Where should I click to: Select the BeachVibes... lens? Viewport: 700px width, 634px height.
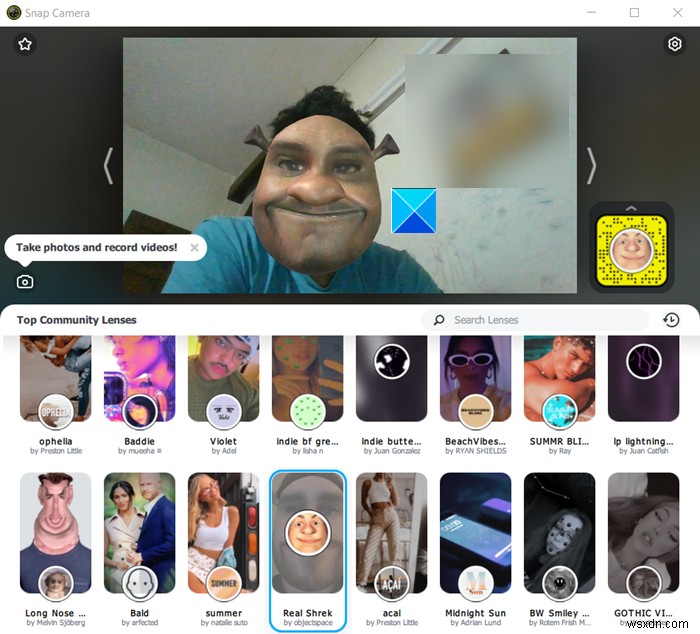click(x=475, y=396)
